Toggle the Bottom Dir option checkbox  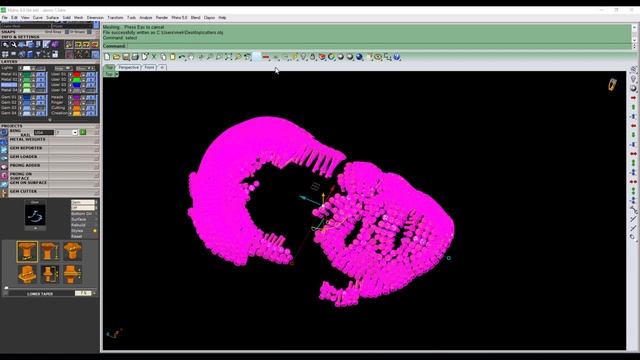tap(96, 213)
